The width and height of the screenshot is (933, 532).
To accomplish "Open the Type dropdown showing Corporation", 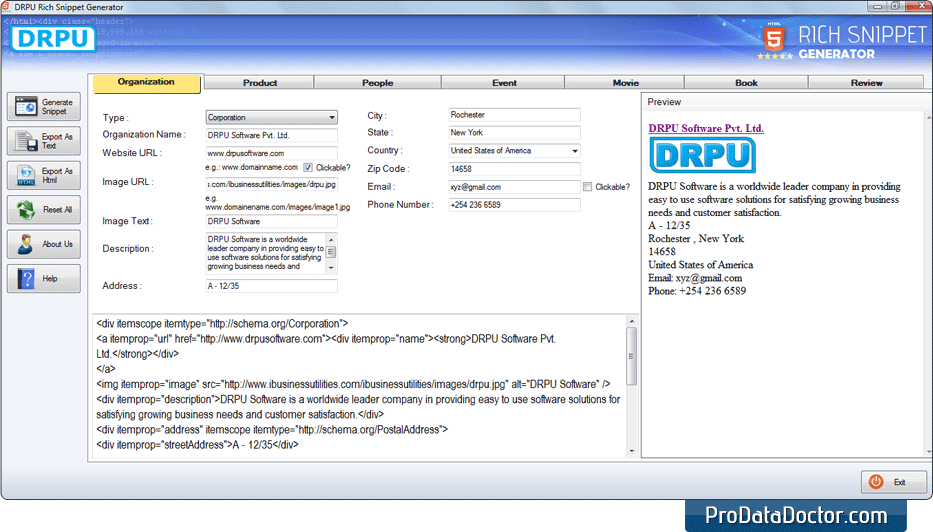I will click(272, 117).
